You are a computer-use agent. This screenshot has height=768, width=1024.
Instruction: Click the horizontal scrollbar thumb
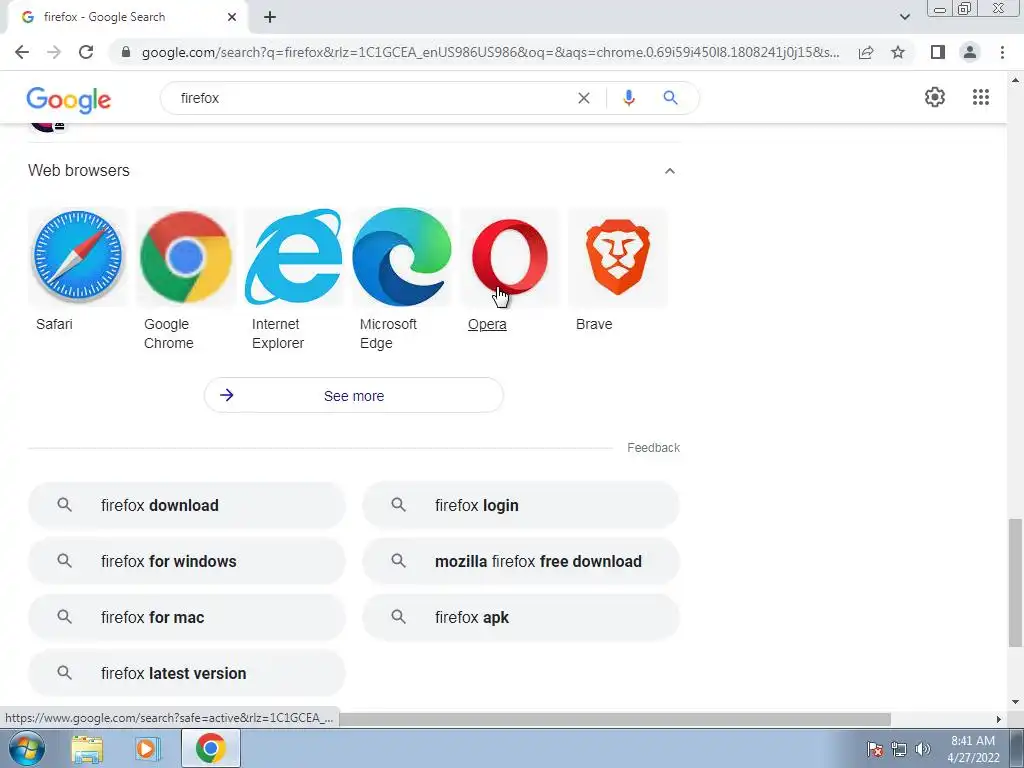pos(614,719)
